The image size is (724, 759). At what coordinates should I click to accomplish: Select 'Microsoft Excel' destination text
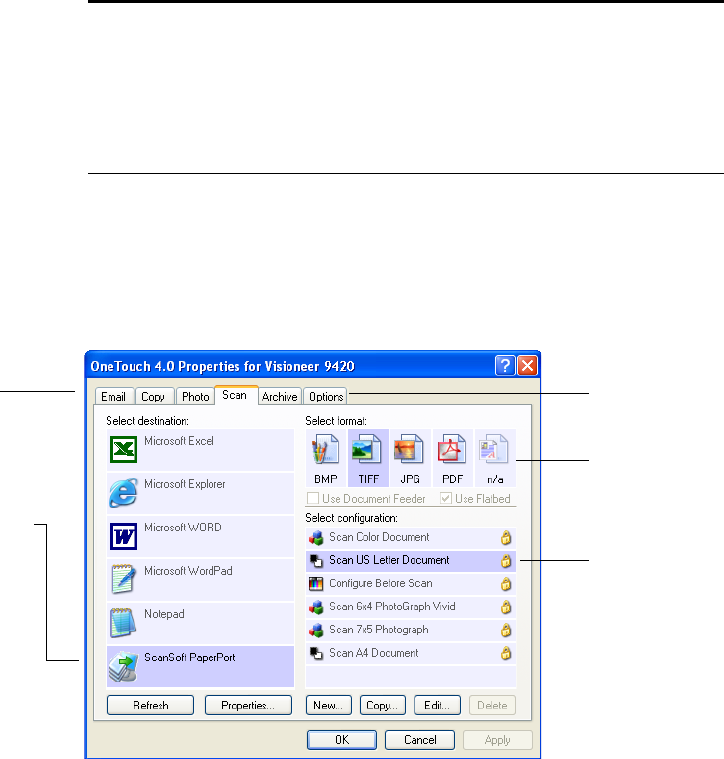click(179, 441)
